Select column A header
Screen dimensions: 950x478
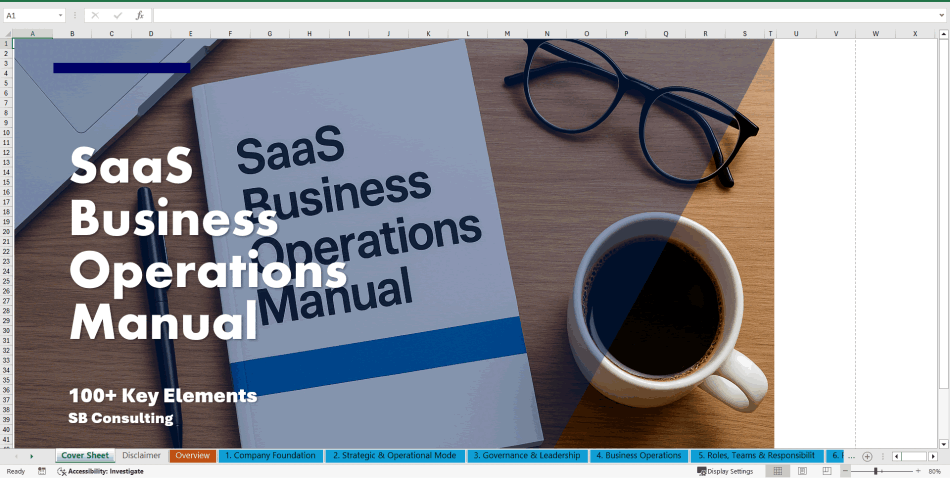33,33
